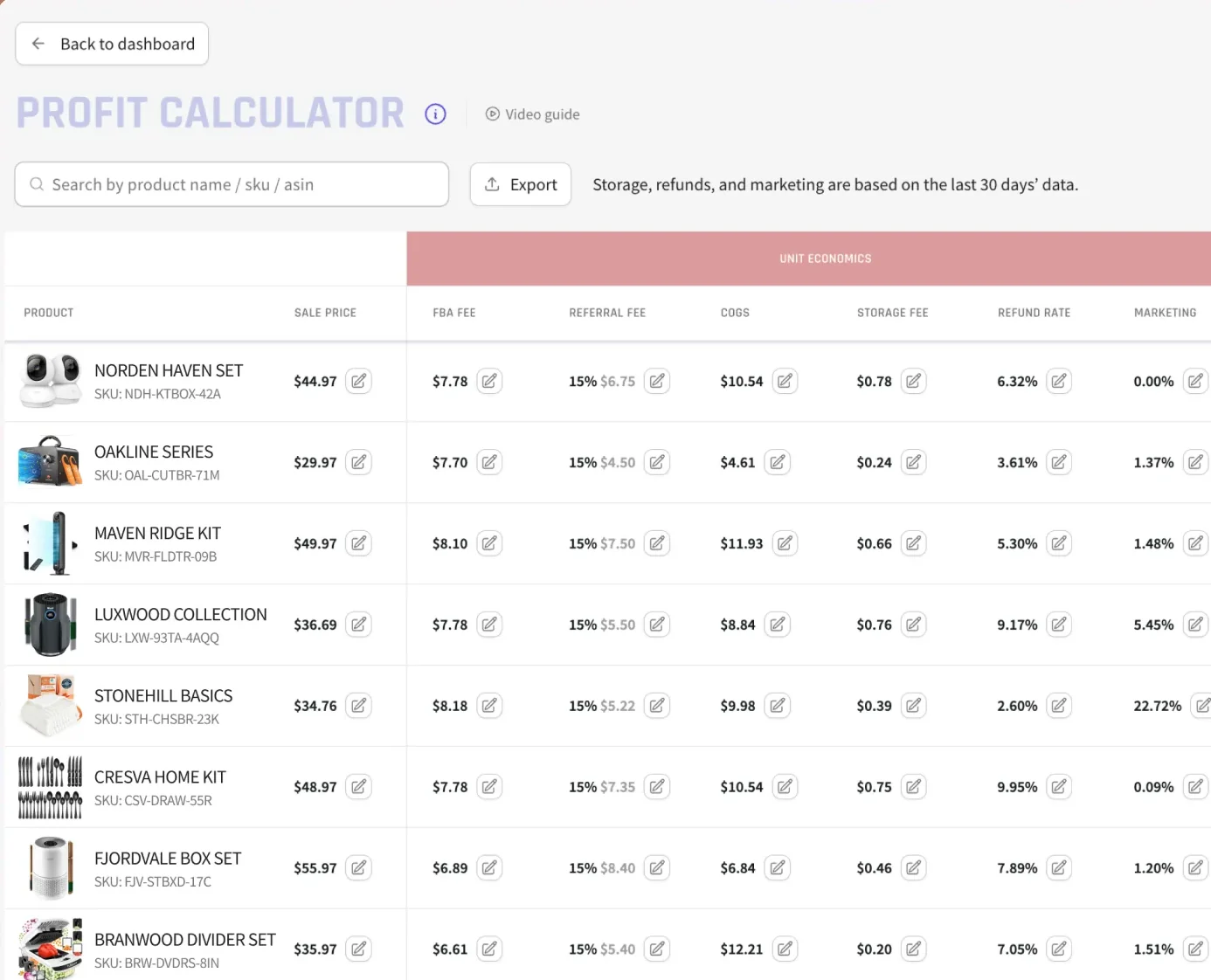The image size is (1211, 980).
Task: Edit sale price for Branwood Divider Set
Action: [358, 949]
